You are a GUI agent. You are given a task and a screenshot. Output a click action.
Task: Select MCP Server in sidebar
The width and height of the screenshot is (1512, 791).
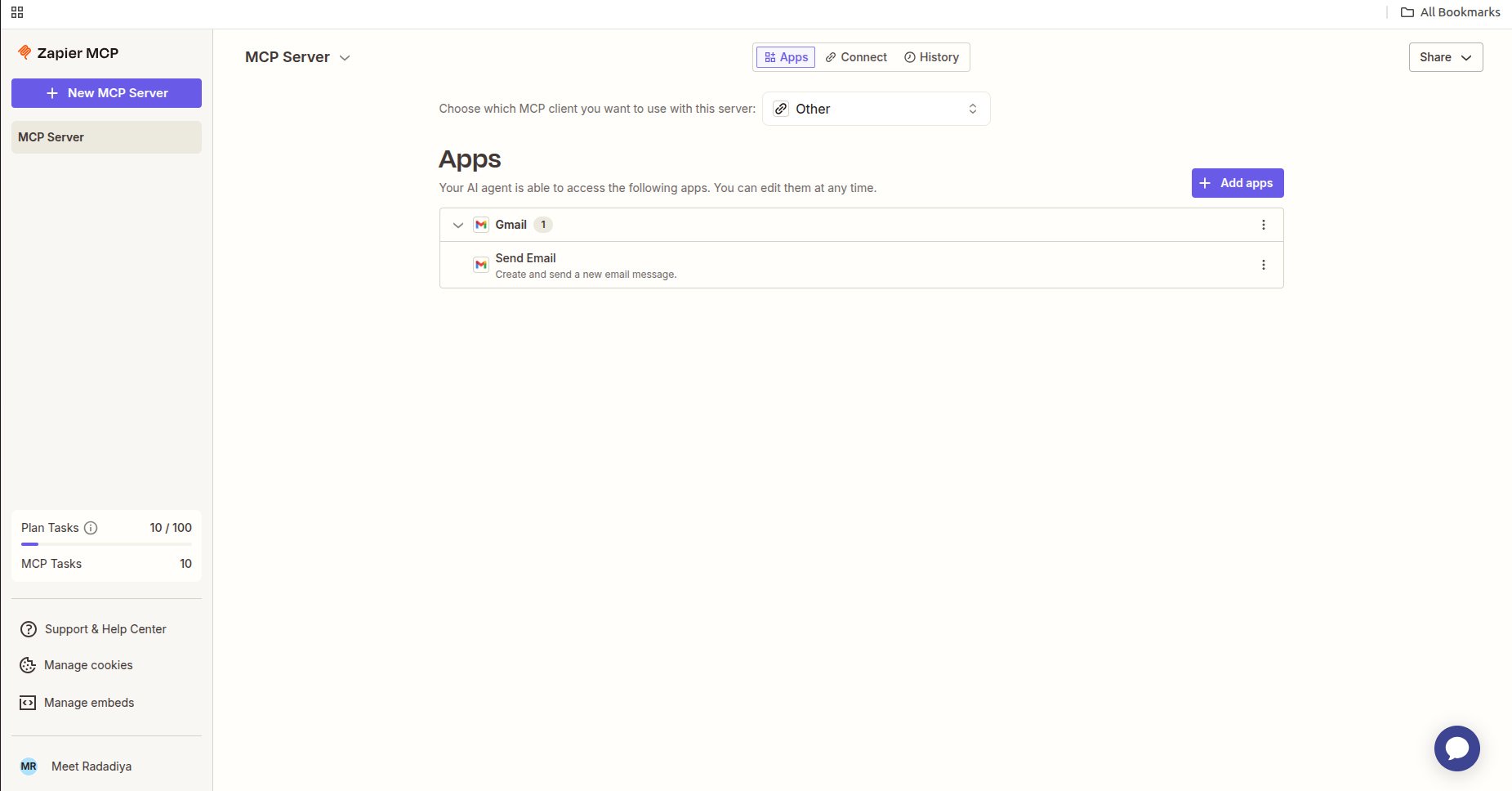[106, 137]
